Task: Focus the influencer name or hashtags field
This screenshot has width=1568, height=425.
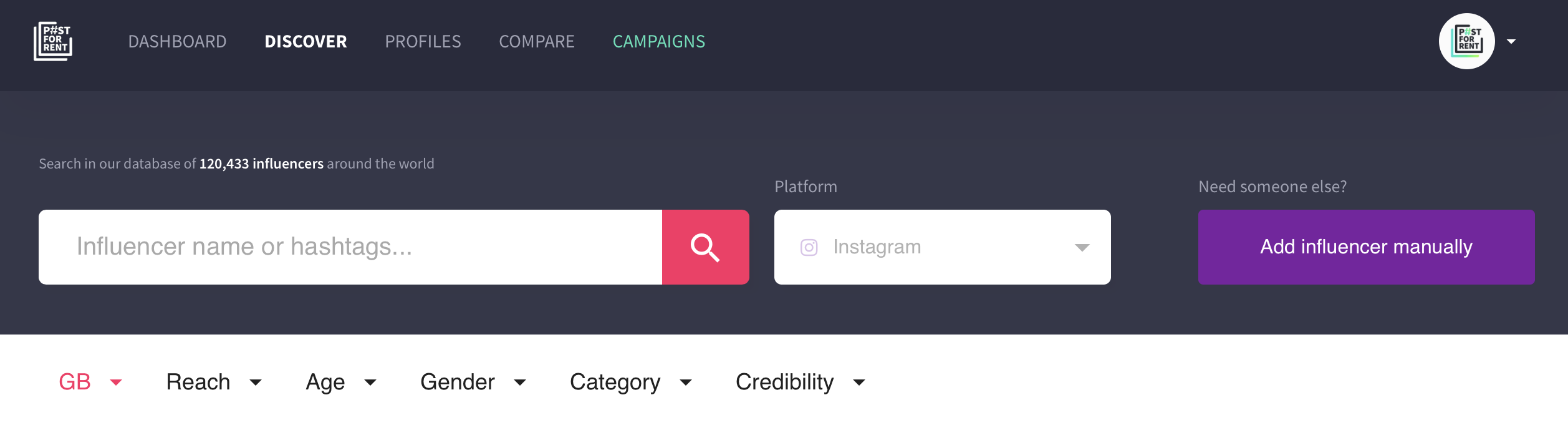Action: point(350,247)
